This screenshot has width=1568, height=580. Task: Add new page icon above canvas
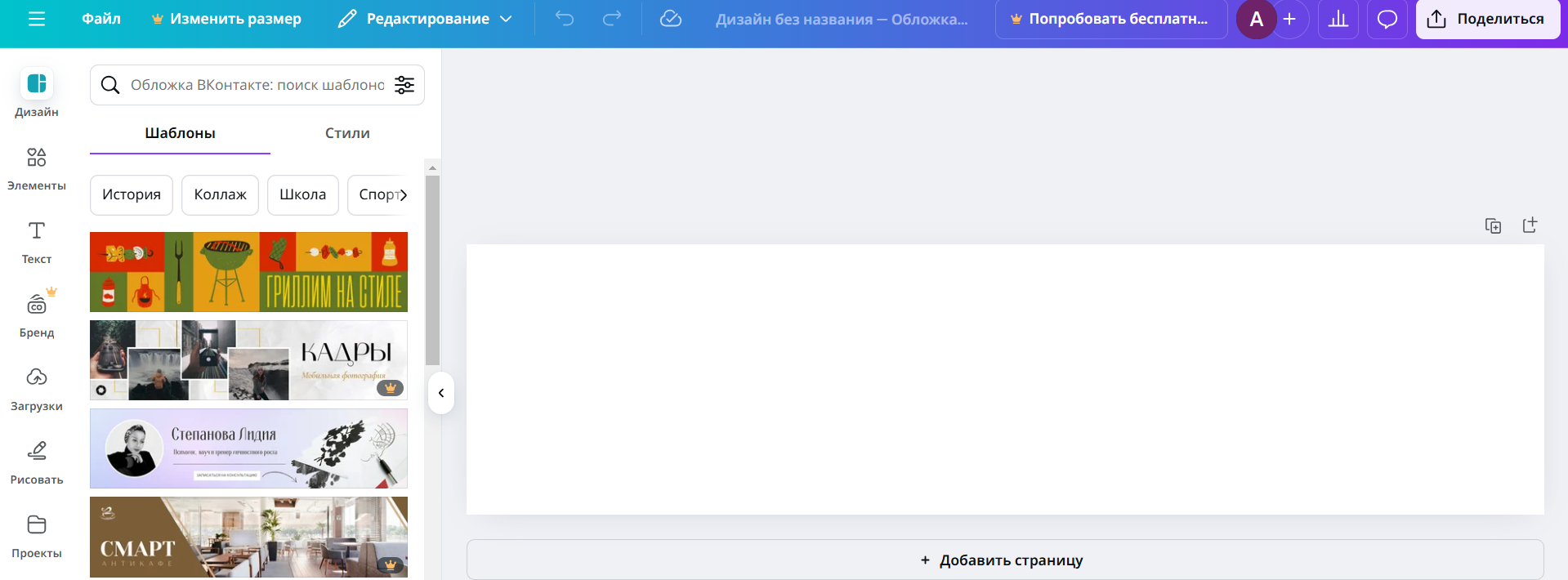click(x=1530, y=225)
